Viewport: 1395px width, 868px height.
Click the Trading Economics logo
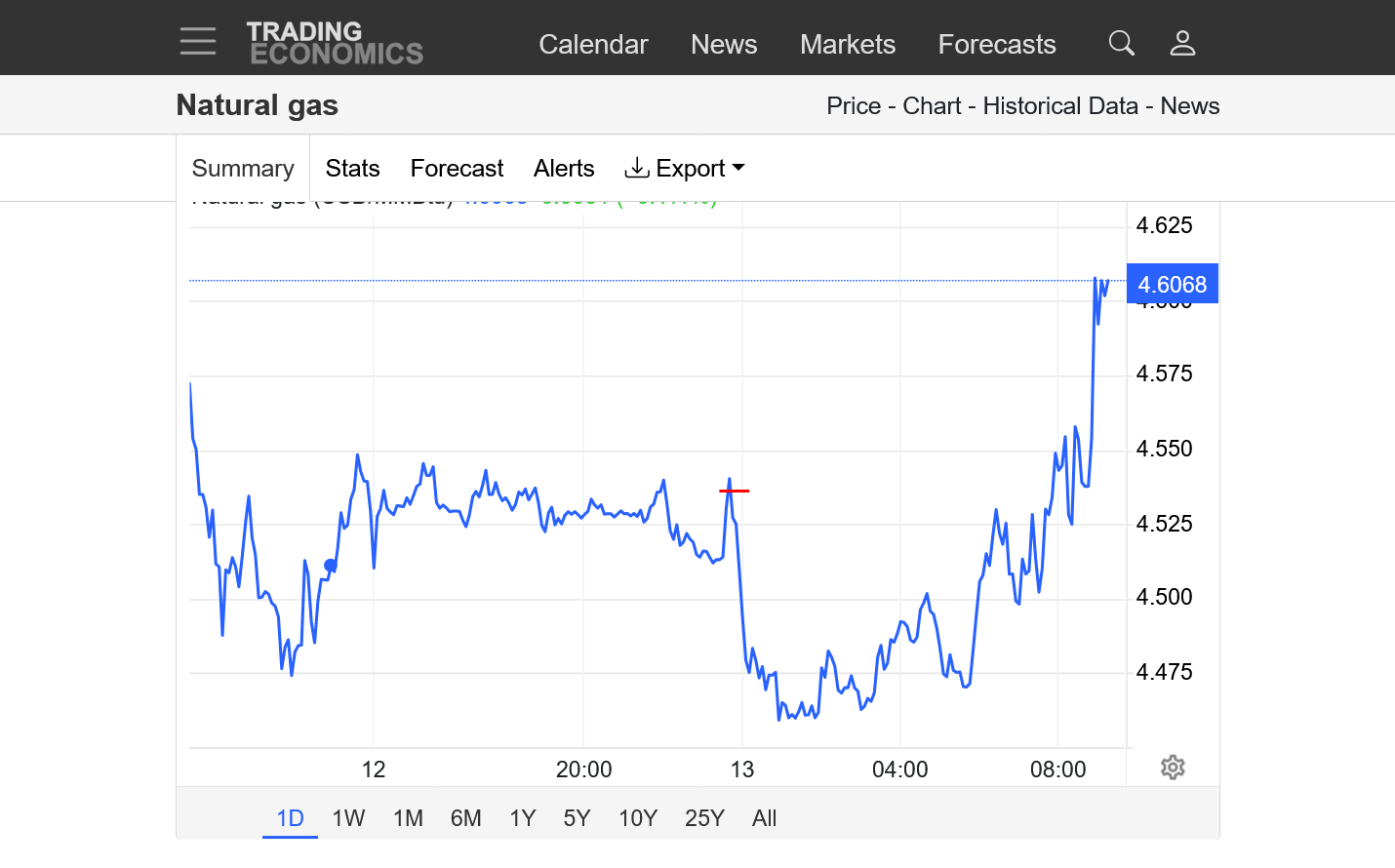tap(335, 43)
